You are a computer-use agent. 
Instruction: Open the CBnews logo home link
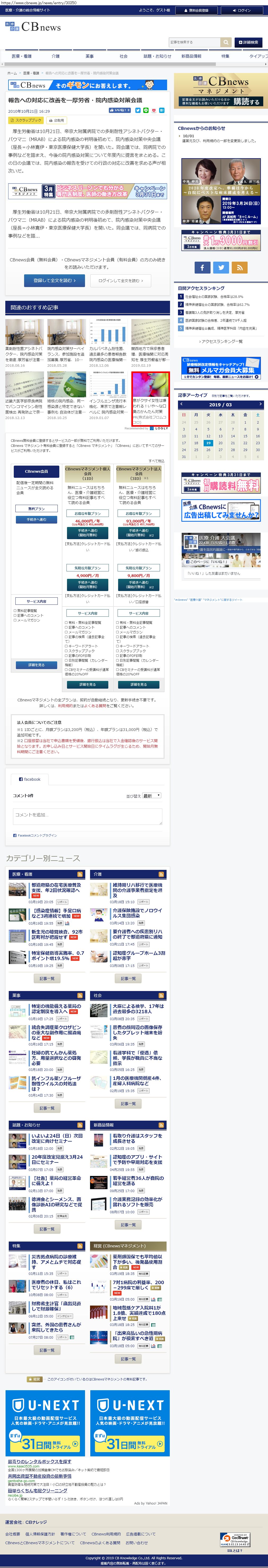point(33,27)
